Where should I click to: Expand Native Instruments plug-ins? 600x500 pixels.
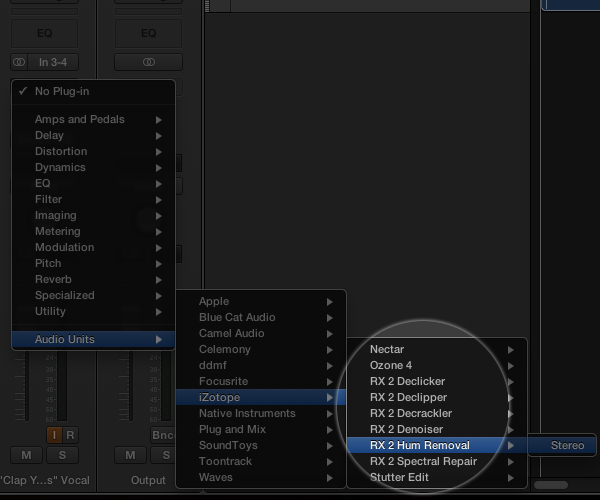click(x=261, y=414)
